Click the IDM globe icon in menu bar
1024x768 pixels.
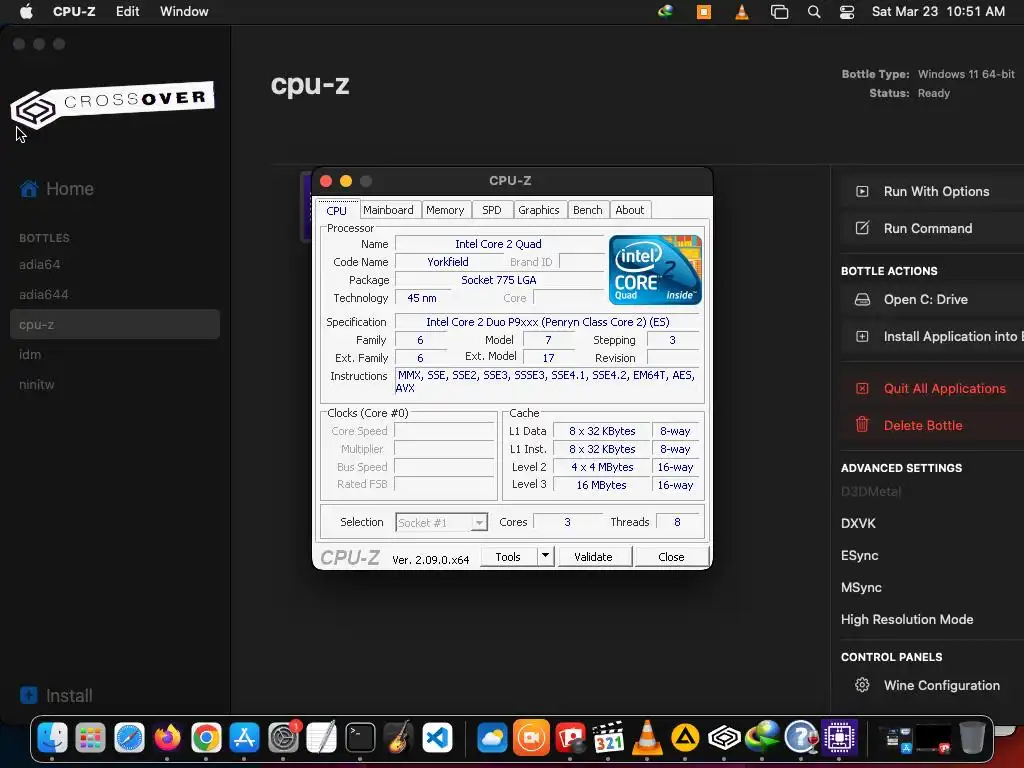[665, 11]
